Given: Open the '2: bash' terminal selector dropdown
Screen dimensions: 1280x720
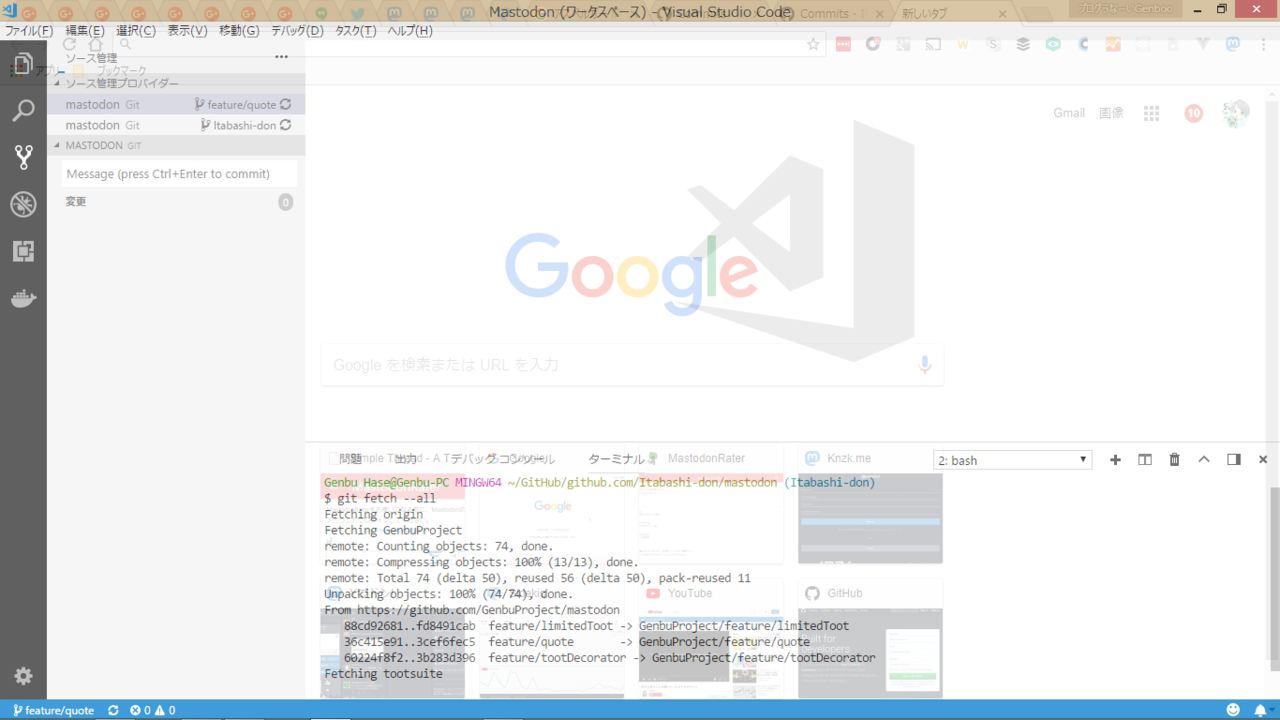Looking at the screenshot, I should pyautogui.click(x=1012, y=460).
